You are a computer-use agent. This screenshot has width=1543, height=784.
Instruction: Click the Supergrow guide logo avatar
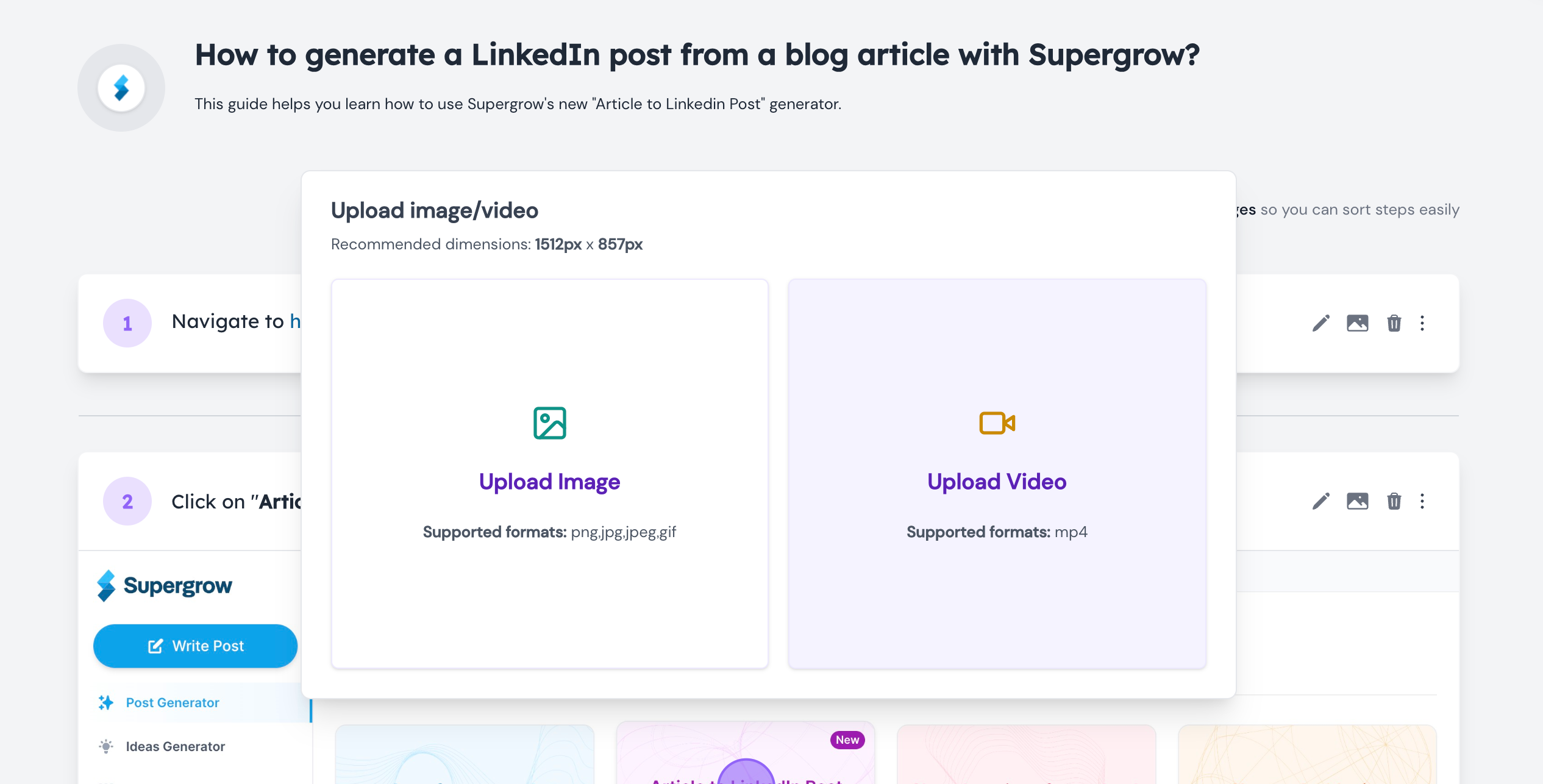click(x=121, y=88)
